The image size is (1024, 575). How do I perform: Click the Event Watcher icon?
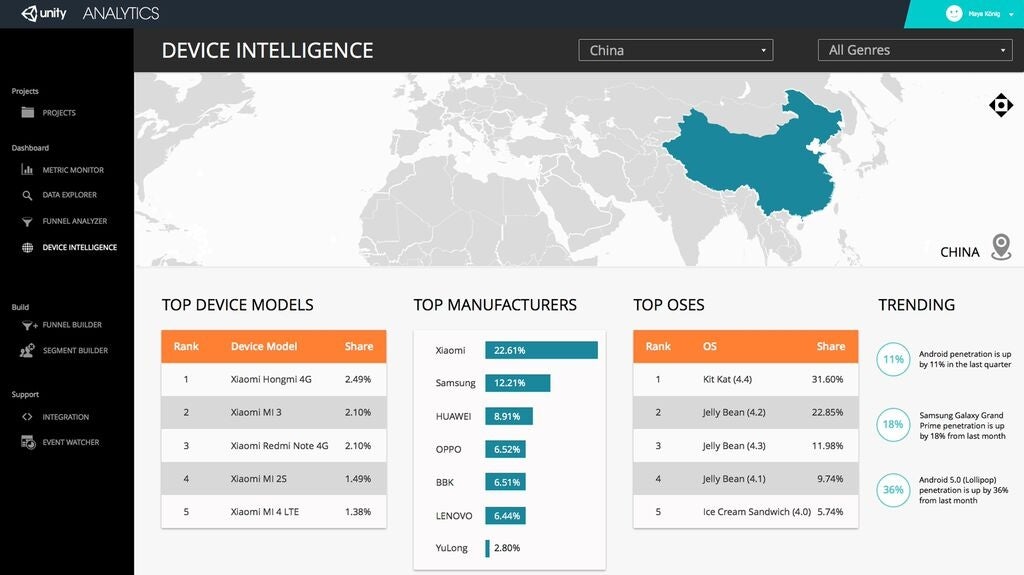coord(27,442)
